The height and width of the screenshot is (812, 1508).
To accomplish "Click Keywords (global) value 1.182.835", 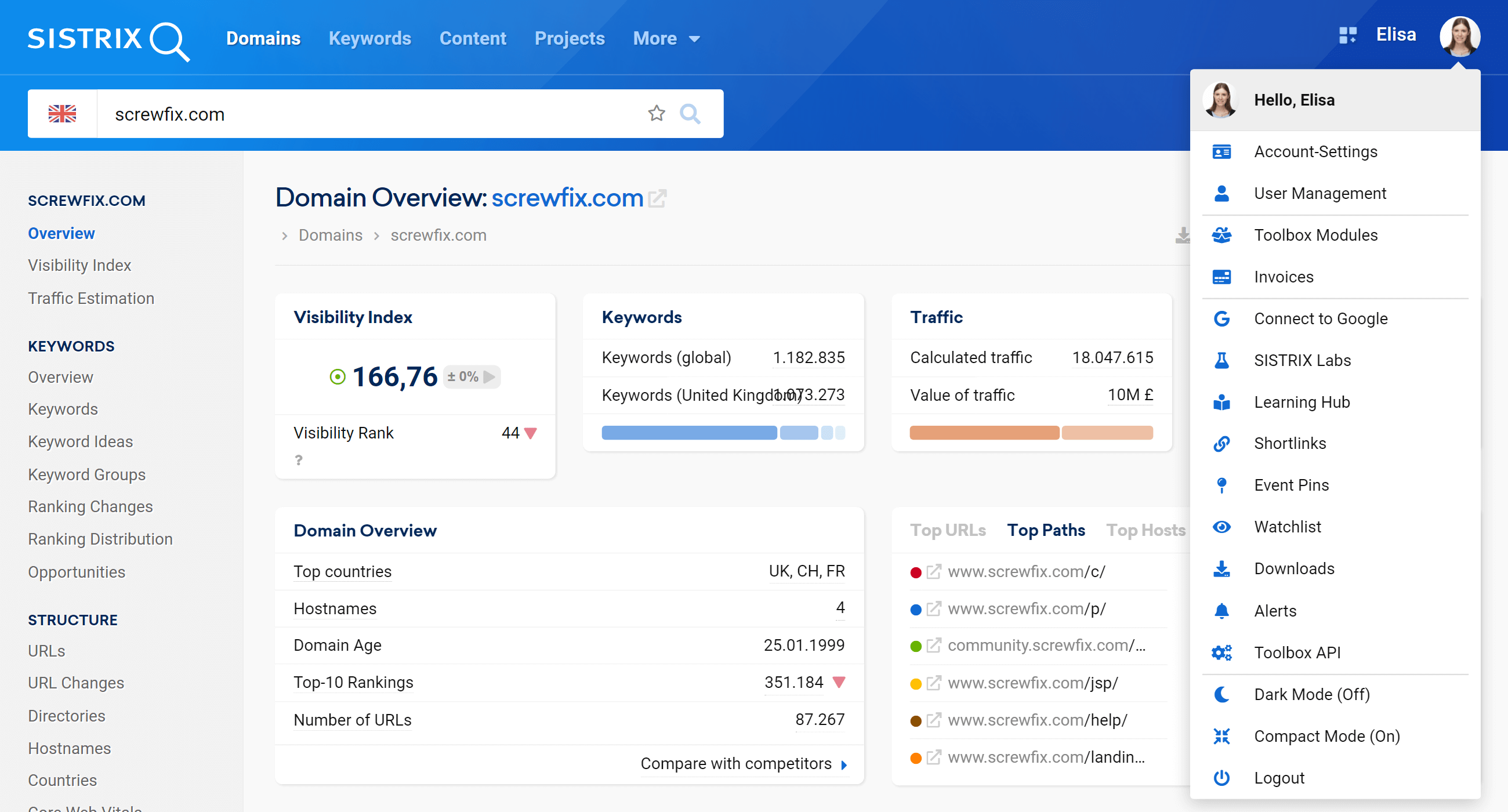I will click(809, 358).
